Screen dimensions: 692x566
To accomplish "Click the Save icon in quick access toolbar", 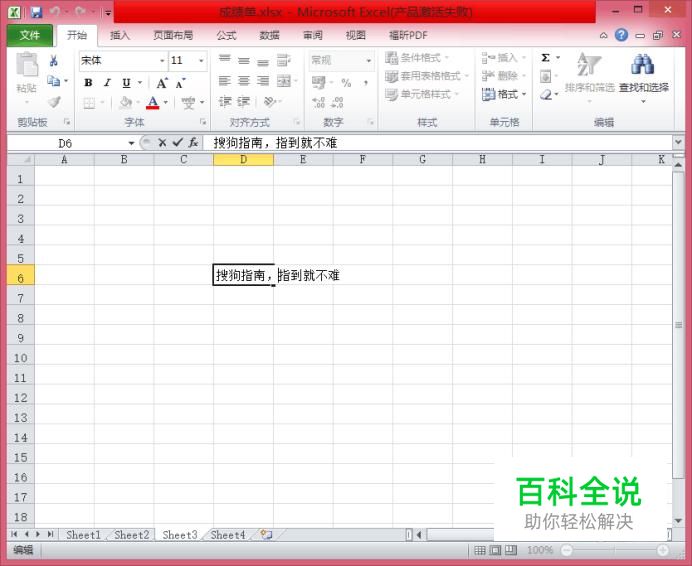I will click(x=36, y=12).
